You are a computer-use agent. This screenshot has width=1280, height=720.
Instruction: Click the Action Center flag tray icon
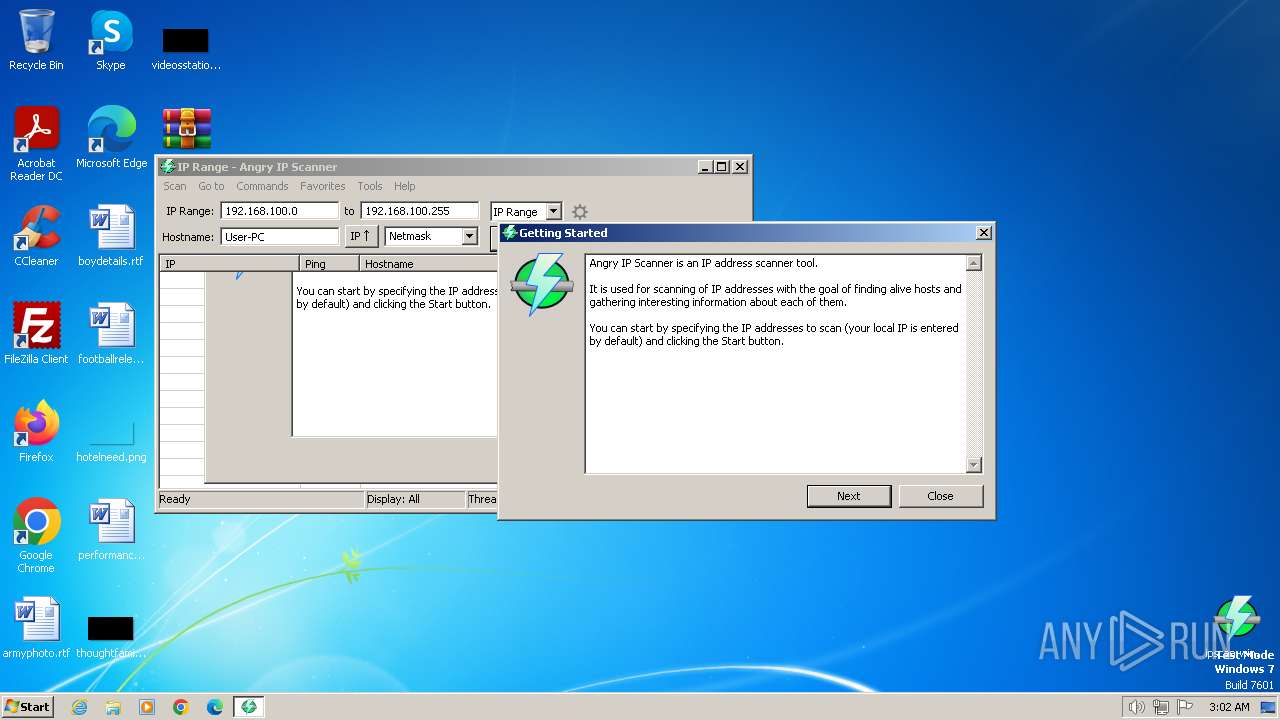(x=1185, y=707)
